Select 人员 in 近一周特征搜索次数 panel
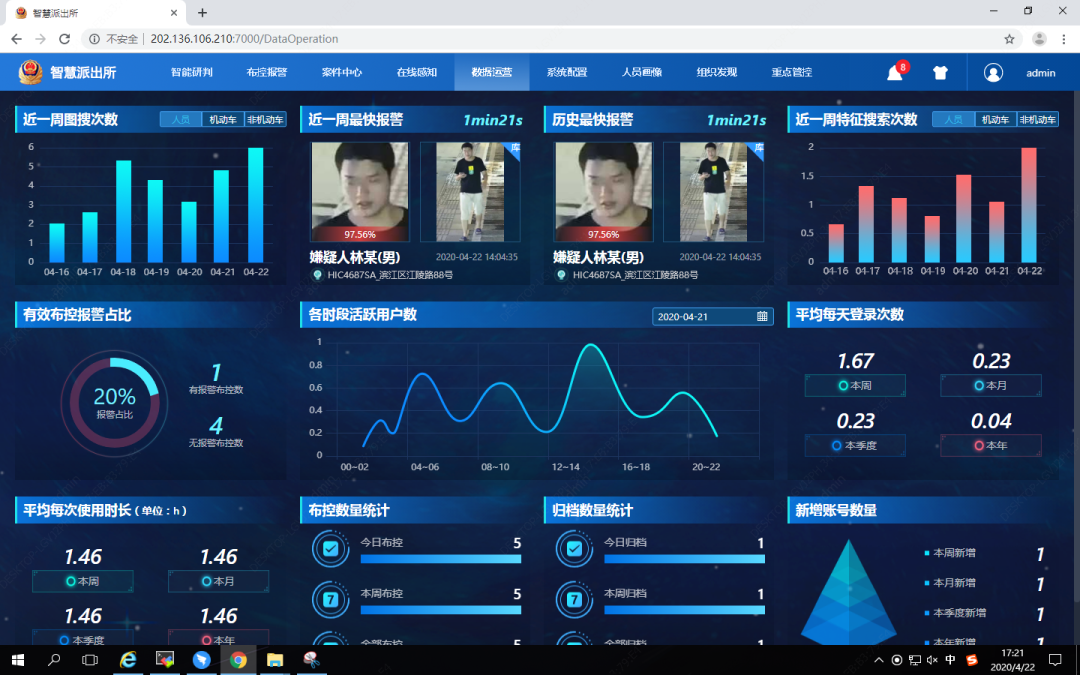1080x675 pixels. point(954,120)
